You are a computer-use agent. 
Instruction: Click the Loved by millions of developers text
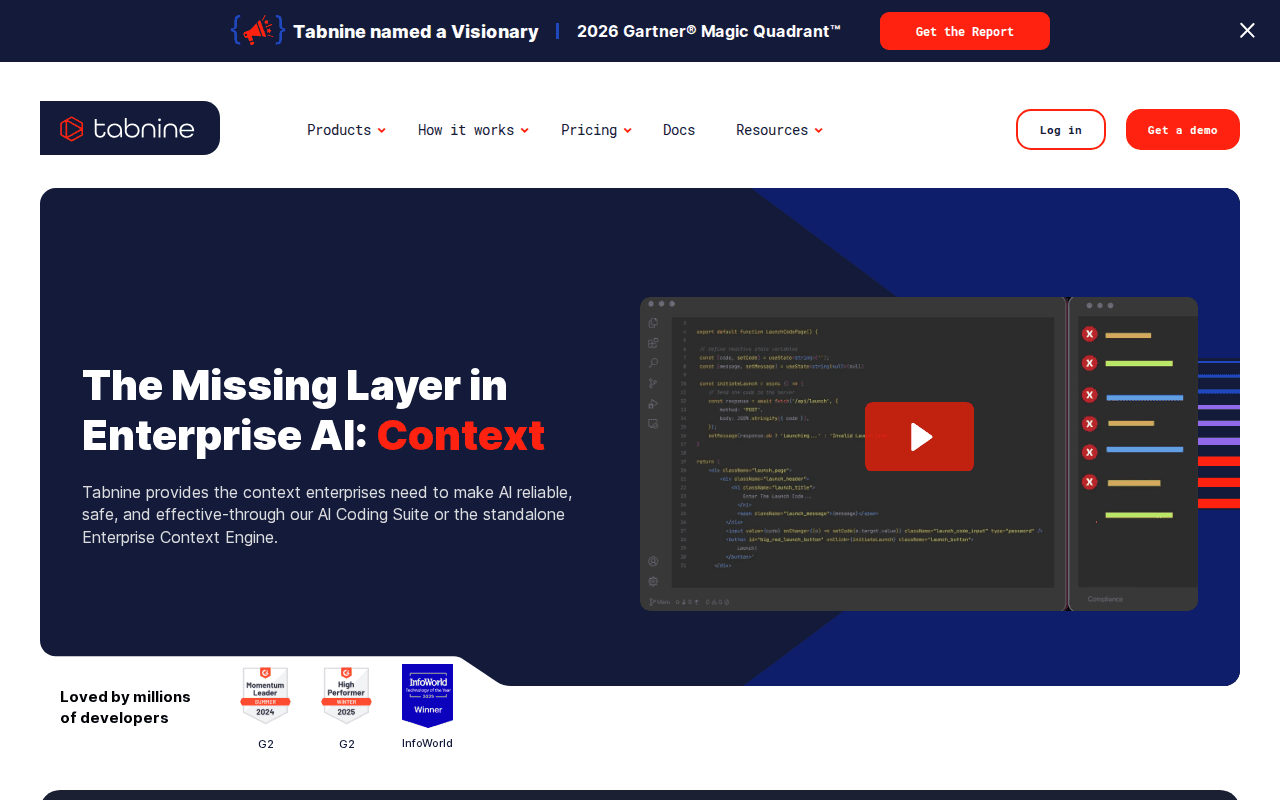[125, 707]
